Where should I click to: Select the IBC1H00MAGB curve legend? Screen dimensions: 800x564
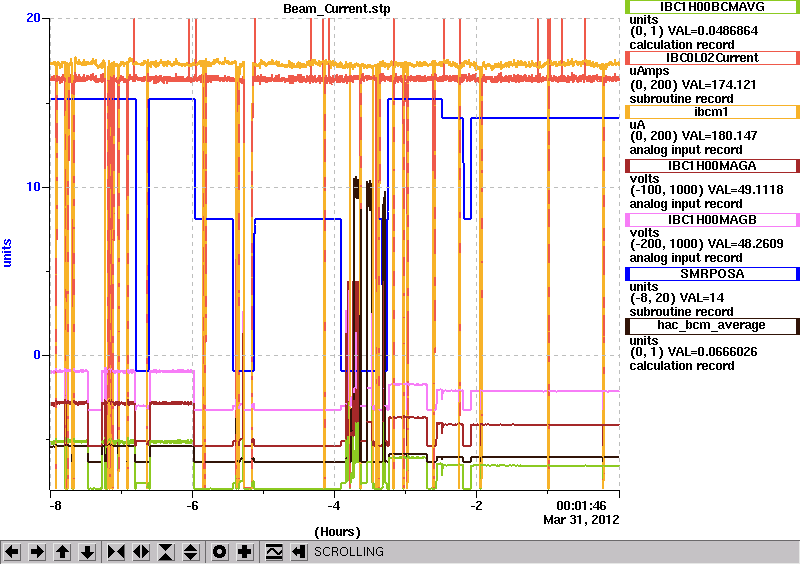click(x=712, y=220)
